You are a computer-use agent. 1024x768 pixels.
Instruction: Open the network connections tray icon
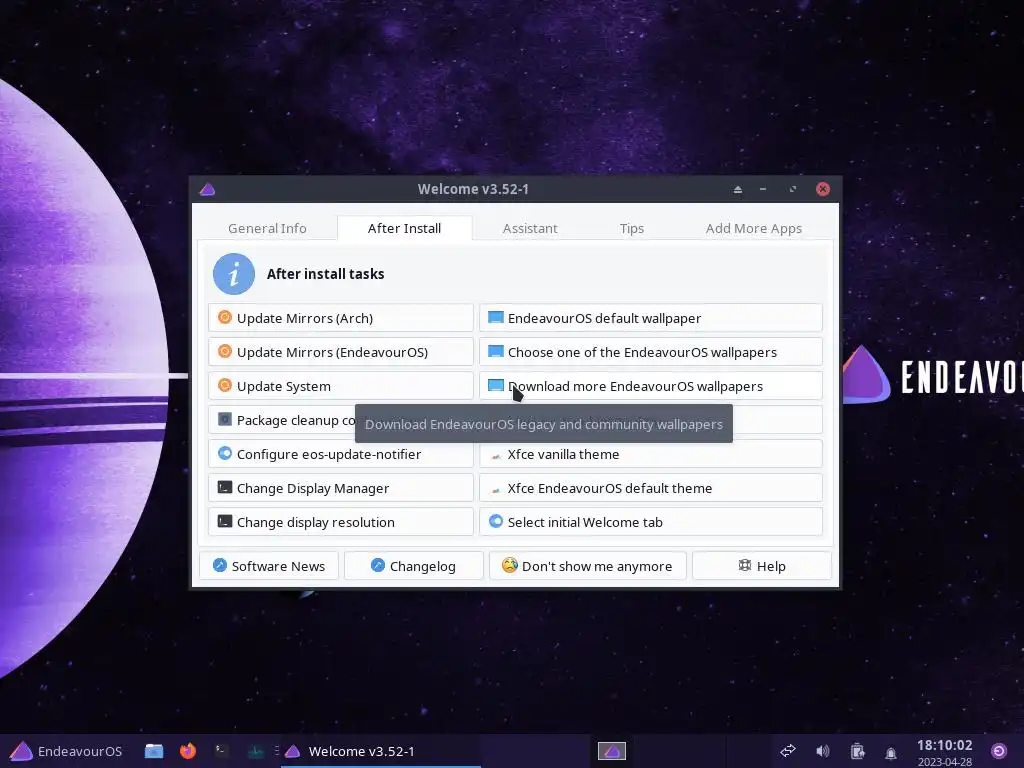(x=788, y=751)
